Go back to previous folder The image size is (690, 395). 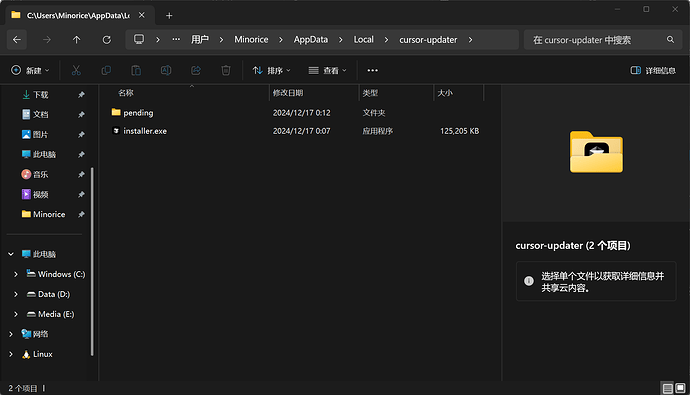click(x=17, y=40)
